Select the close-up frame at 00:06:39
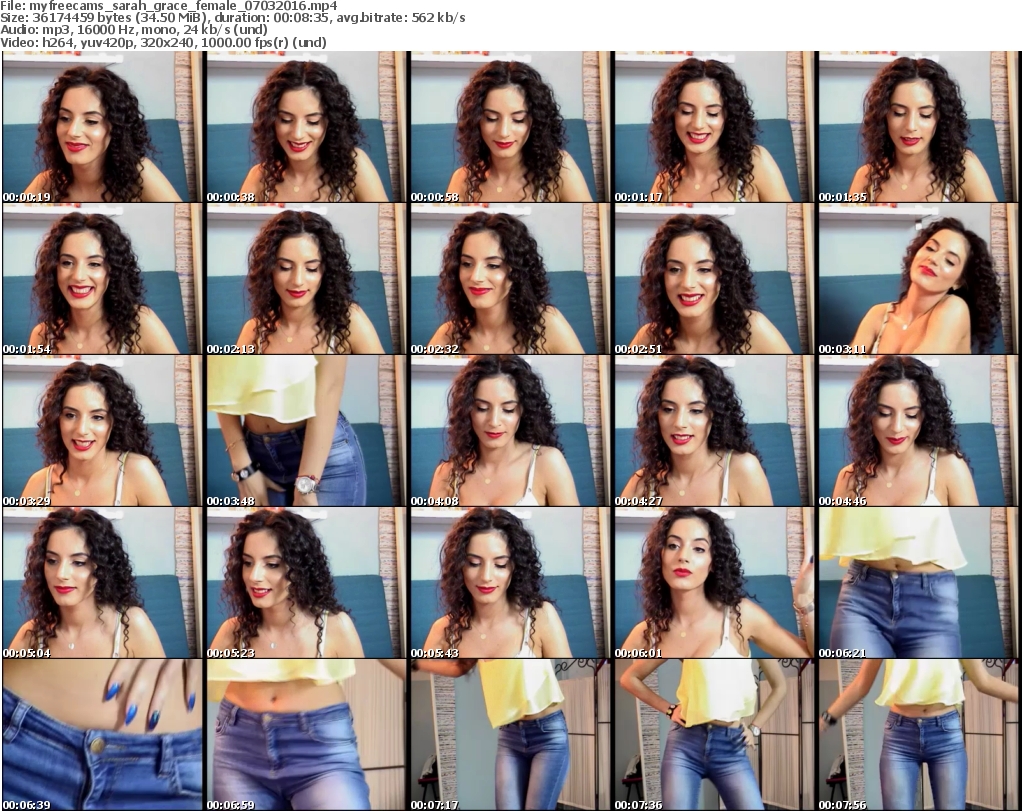This screenshot has width=1024, height=811. (102, 735)
